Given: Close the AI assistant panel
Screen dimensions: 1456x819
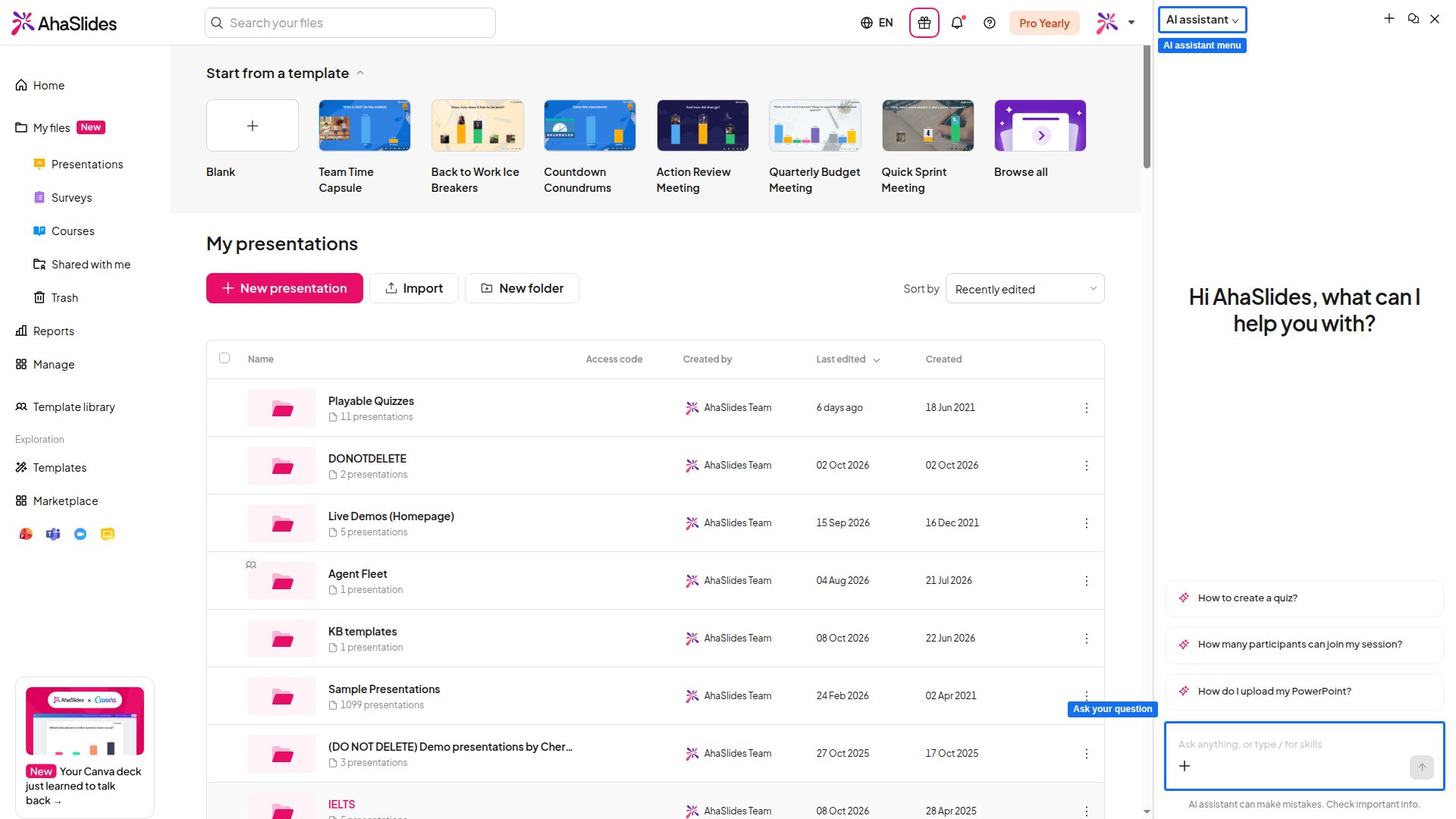Looking at the screenshot, I should 1435,19.
